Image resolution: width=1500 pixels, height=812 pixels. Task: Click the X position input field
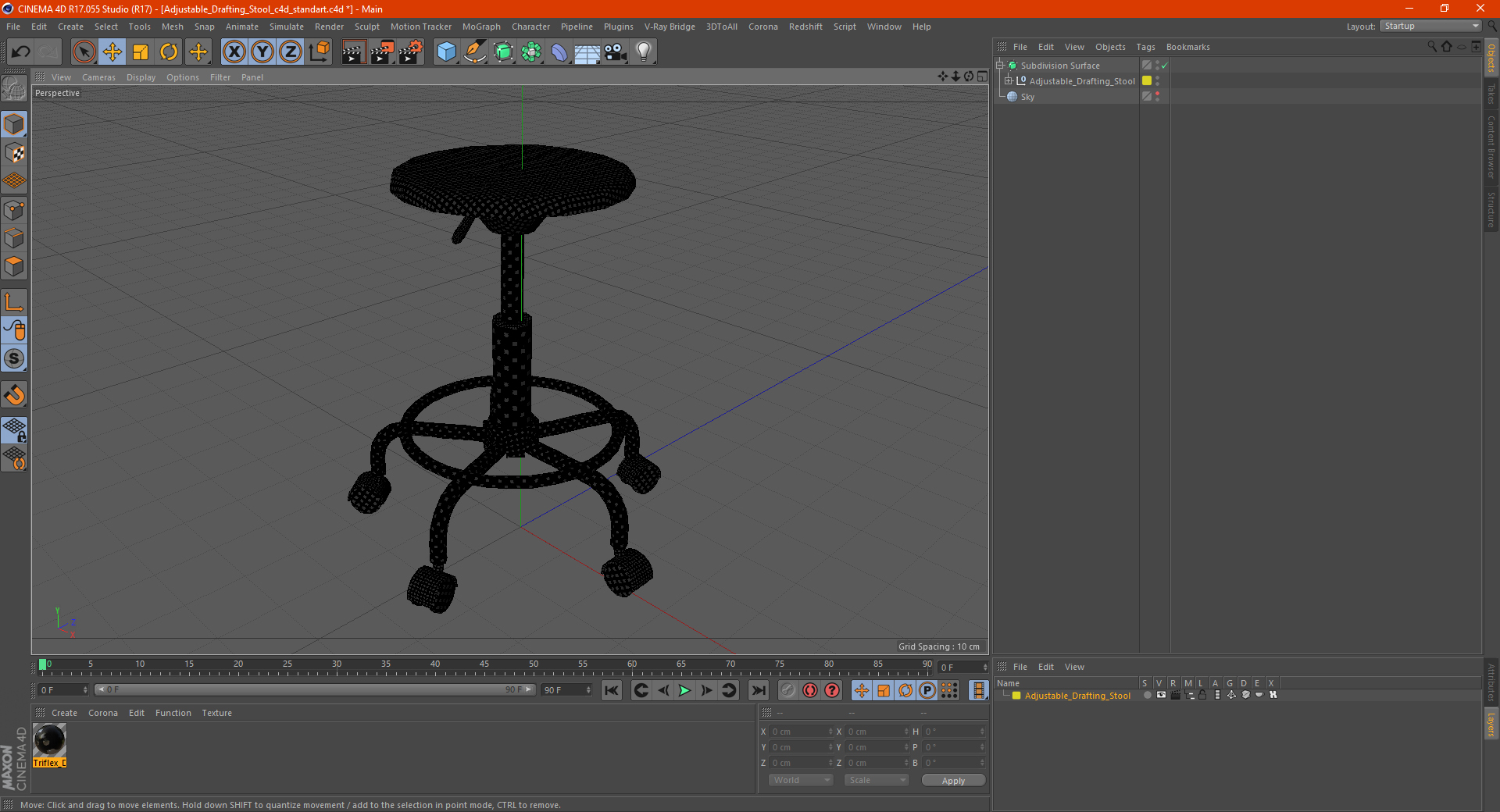point(802,732)
